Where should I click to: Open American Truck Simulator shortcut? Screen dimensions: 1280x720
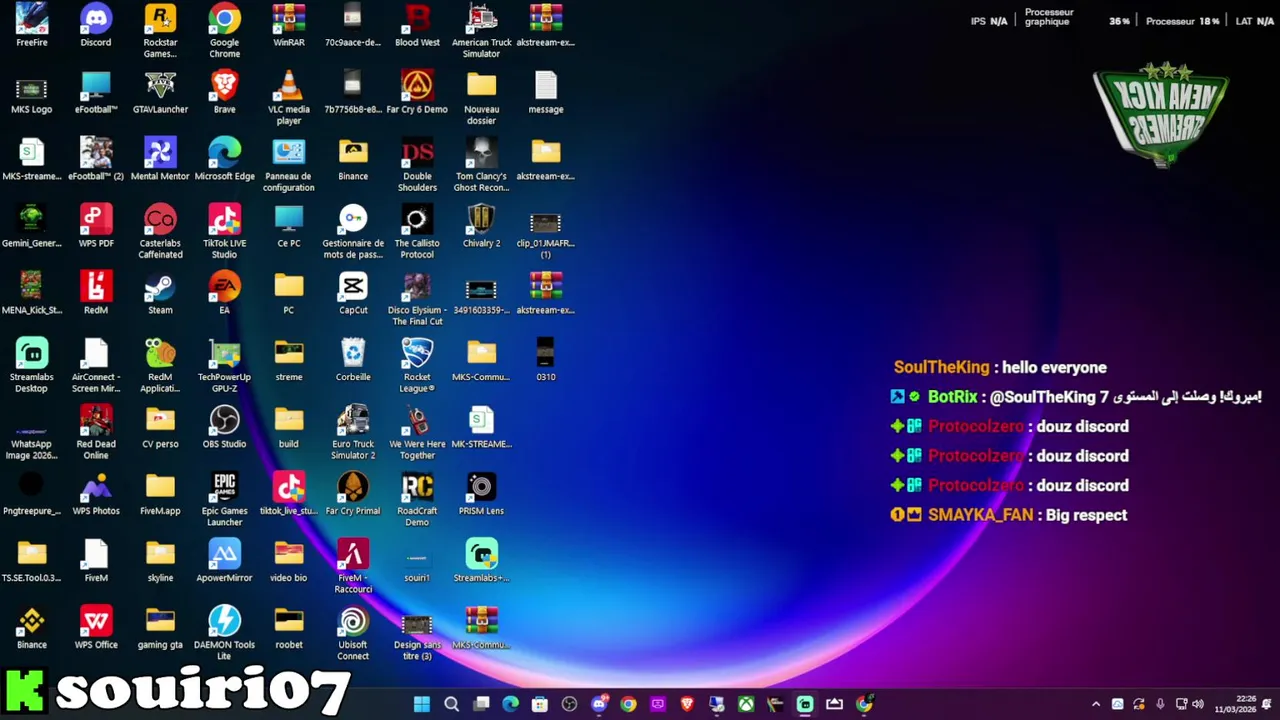coord(481,31)
